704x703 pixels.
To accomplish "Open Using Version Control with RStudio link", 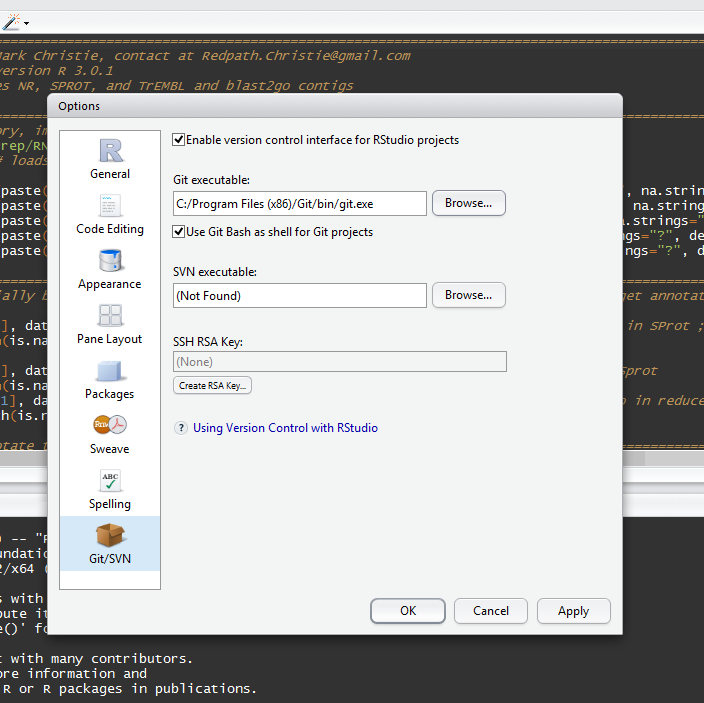I will (286, 428).
